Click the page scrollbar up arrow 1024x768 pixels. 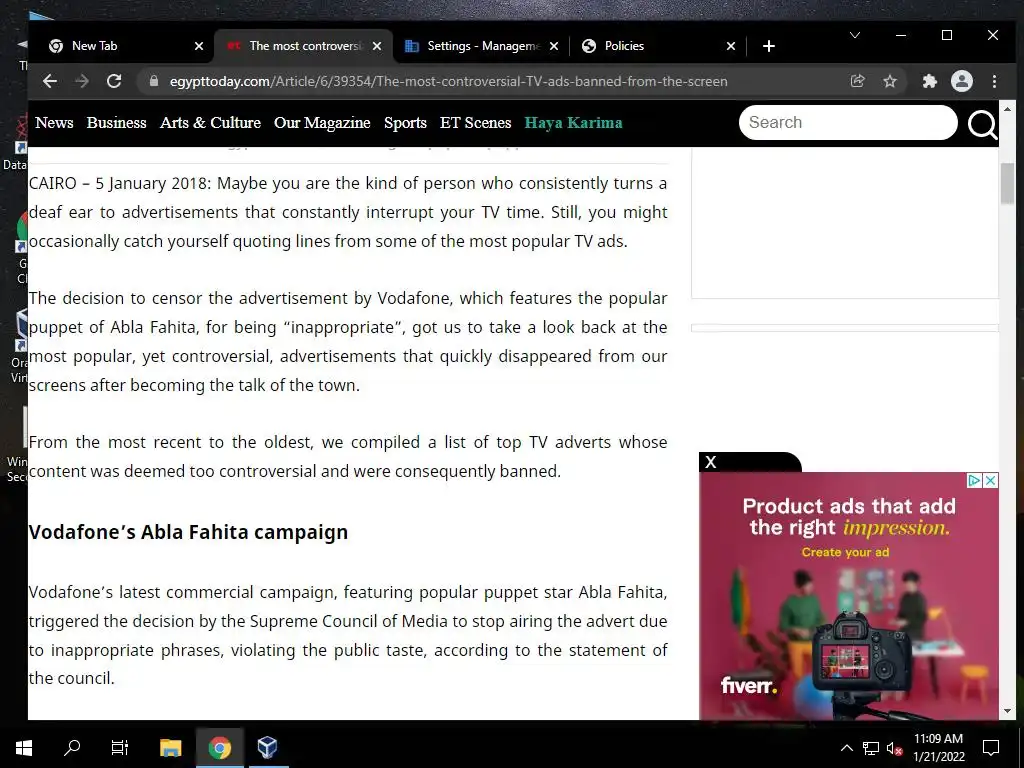point(1007,109)
